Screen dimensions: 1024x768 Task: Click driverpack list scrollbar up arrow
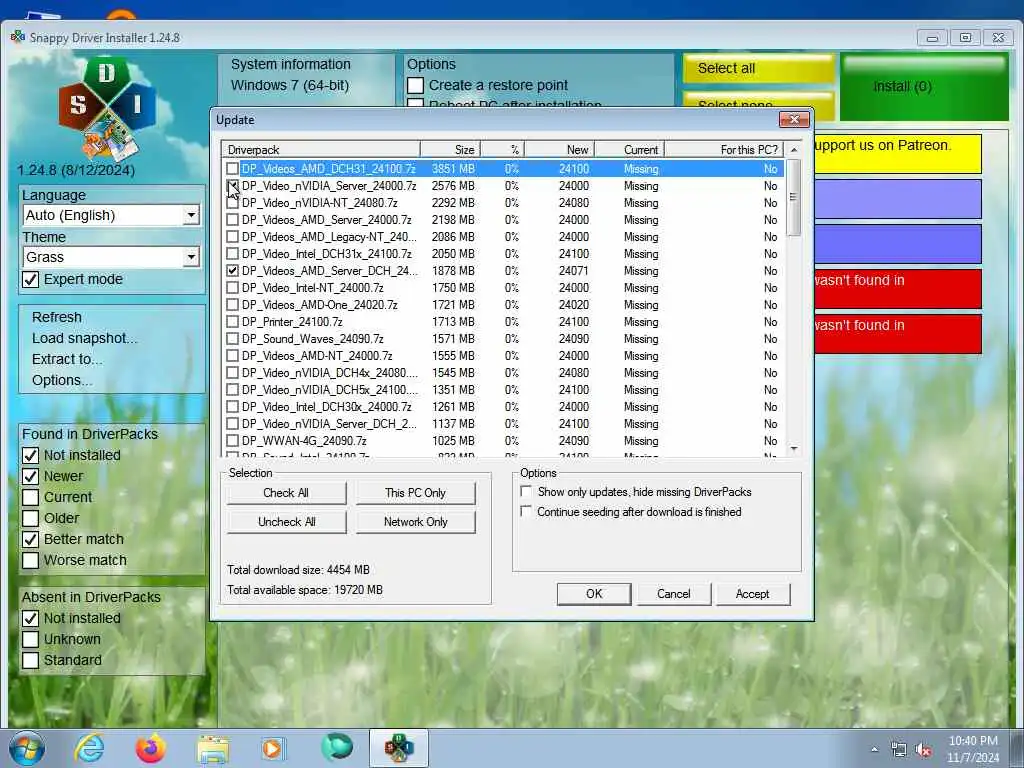(x=793, y=150)
